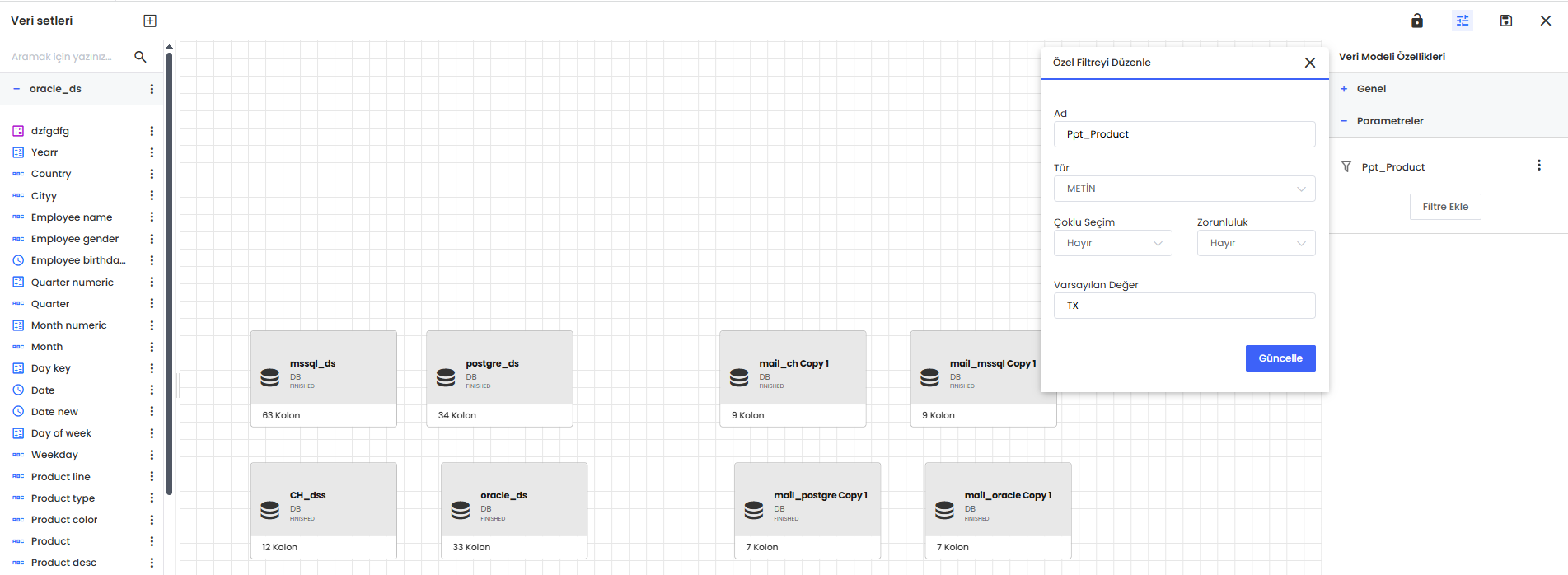Click the search magnifier icon
Viewport: 1568px width, 575px height.
pos(140,57)
